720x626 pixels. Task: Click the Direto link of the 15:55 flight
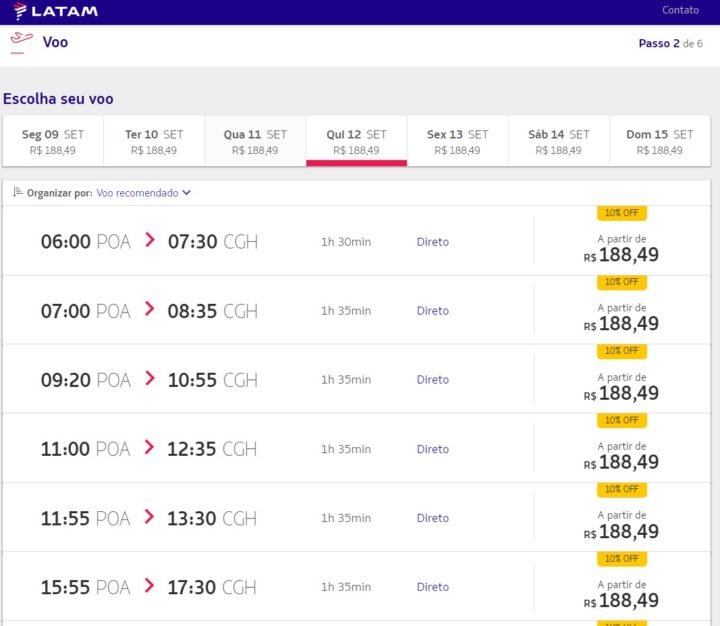pyautogui.click(x=433, y=587)
